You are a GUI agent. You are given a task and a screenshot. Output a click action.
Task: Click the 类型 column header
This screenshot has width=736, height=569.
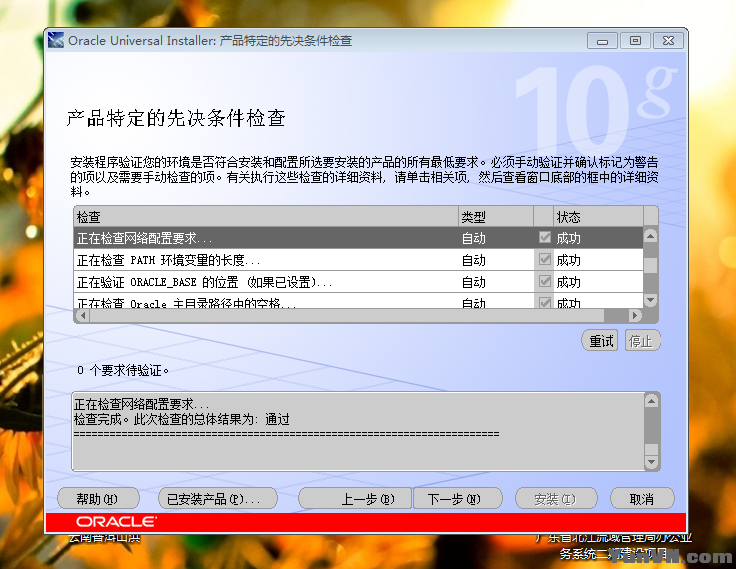496,216
